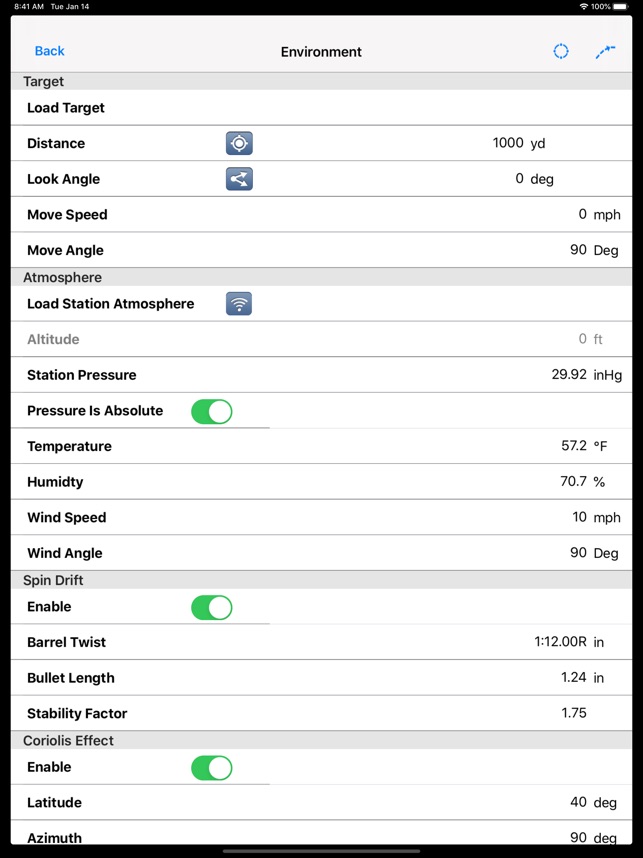Tap the battery icon in status bar
This screenshot has height=858, width=643.
621,6
